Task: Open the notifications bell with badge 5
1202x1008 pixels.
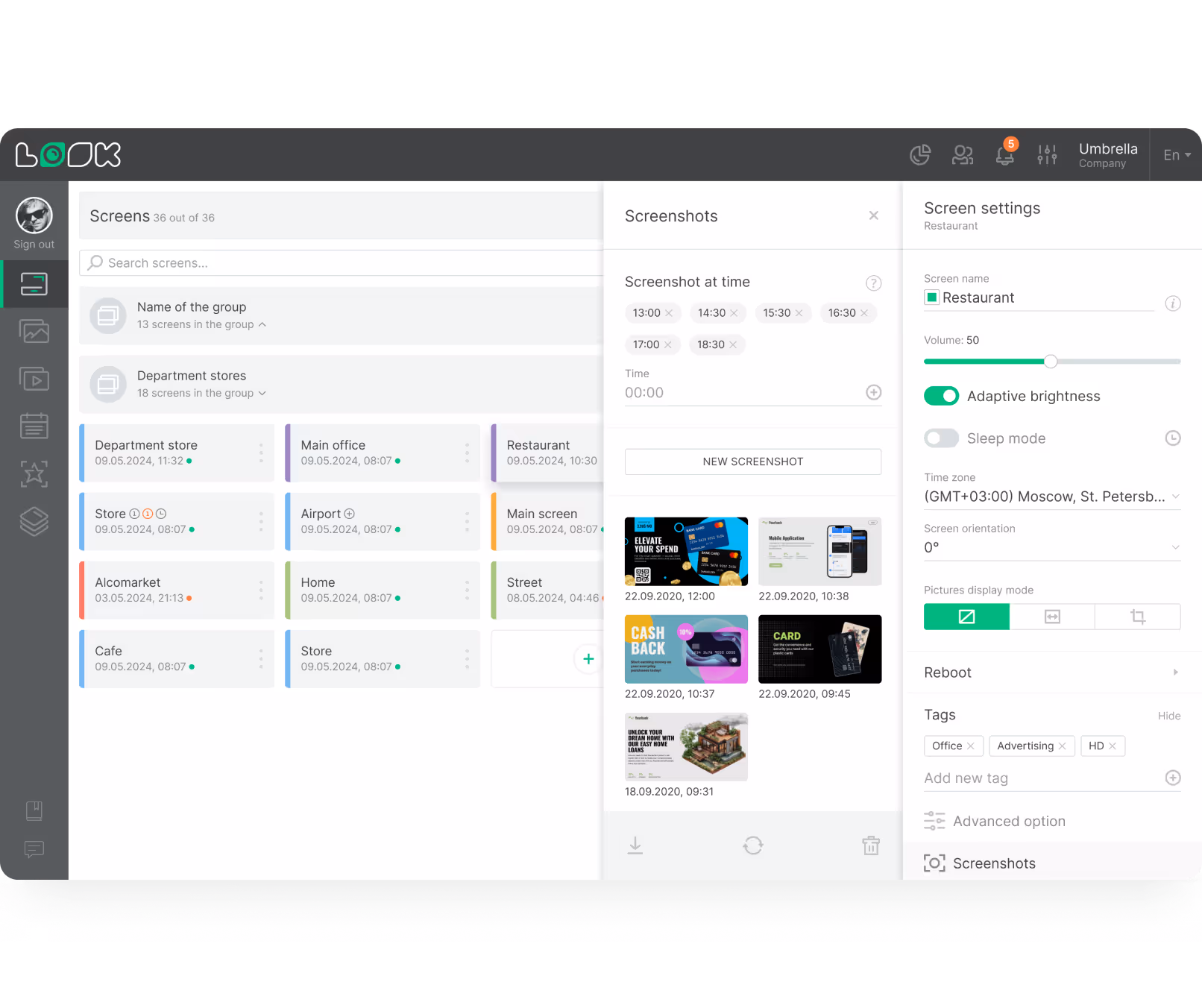Action: (x=1005, y=154)
